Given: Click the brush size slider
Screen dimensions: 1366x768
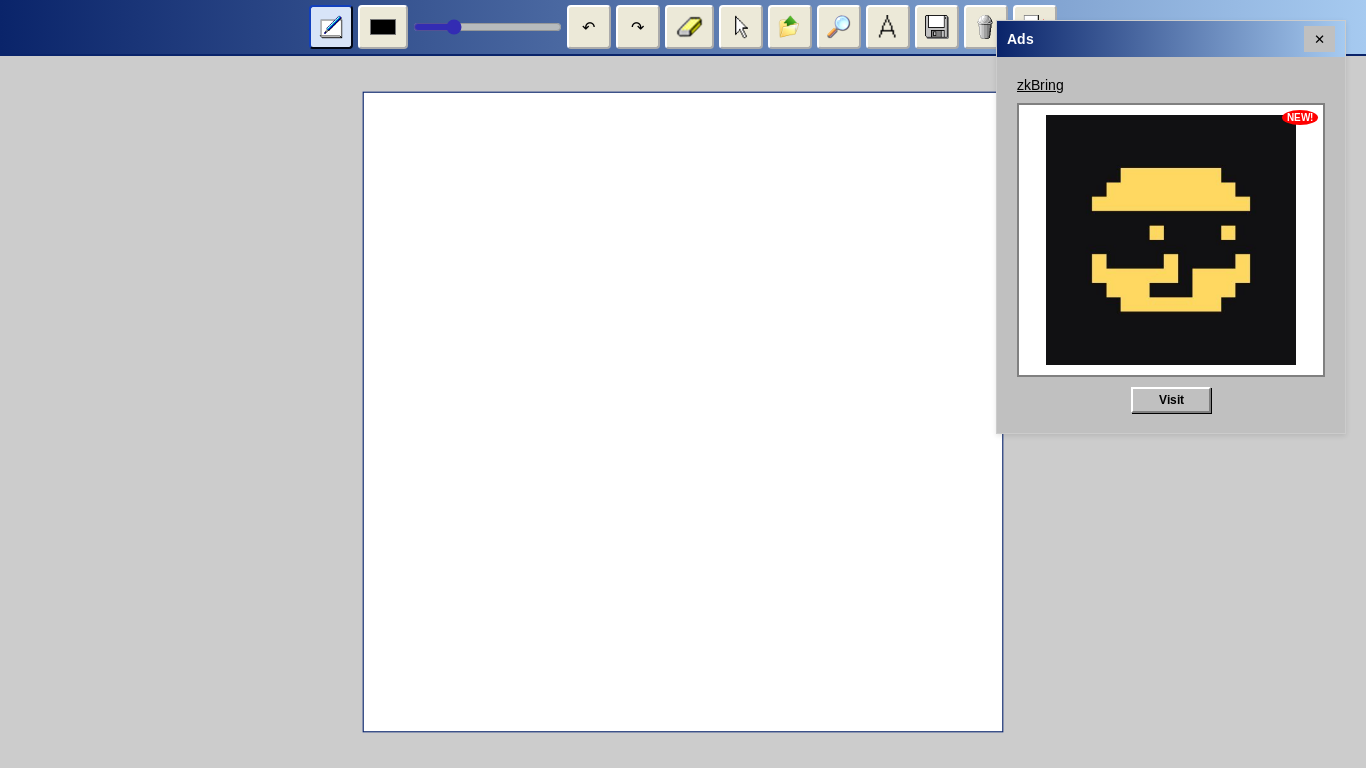Looking at the screenshot, I should pos(488,27).
